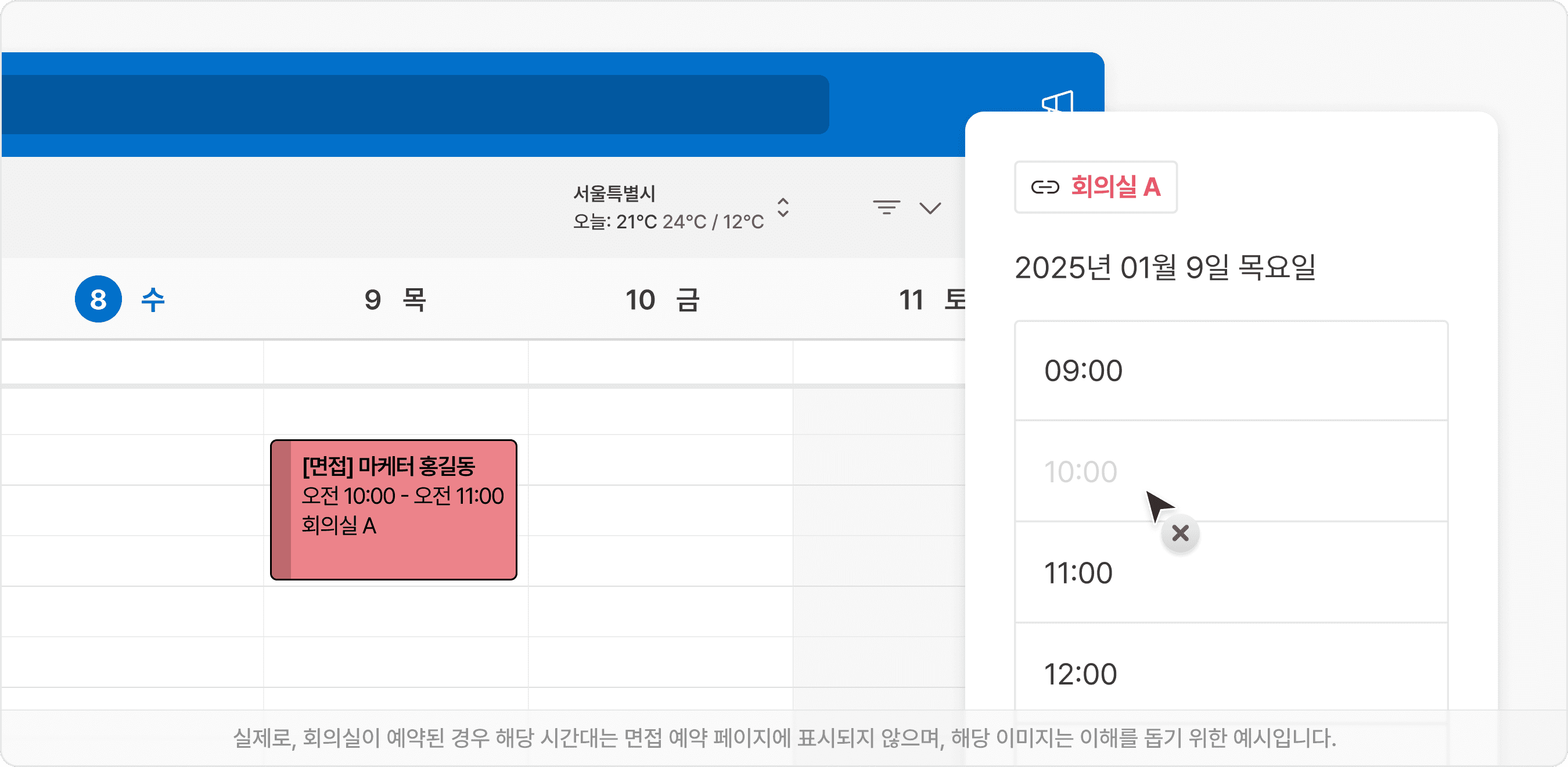
Task: Click the X cancel icon below the 10:00 slot
Action: coord(1179,533)
